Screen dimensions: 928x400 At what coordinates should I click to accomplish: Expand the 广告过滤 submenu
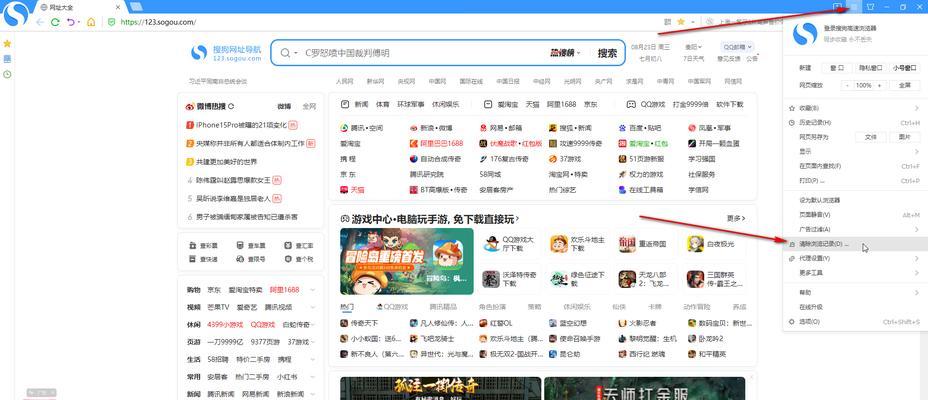tap(917, 229)
